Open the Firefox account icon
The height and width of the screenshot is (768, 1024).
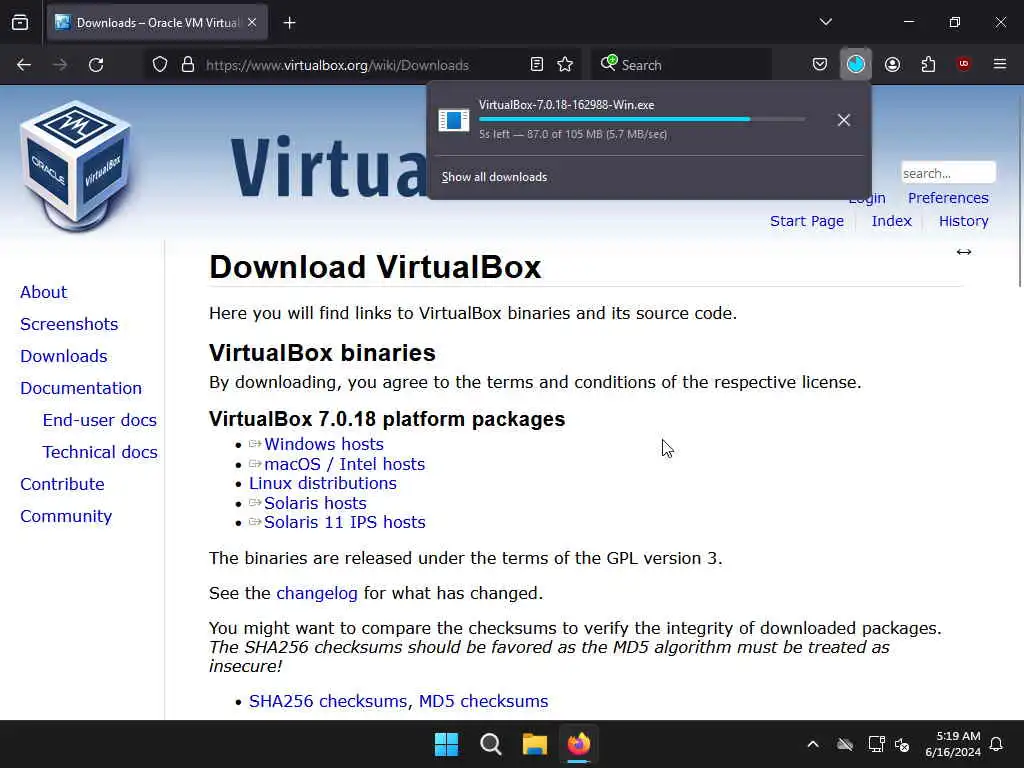[x=892, y=64]
